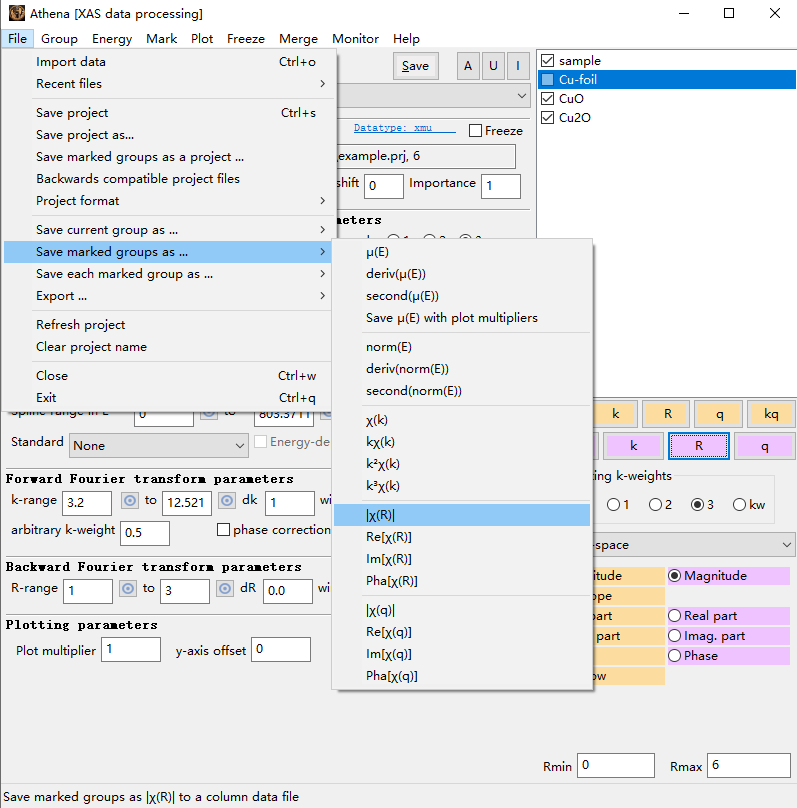Click the Save button
The height and width of the screenshot is (808, 797).
pos(415,66)
